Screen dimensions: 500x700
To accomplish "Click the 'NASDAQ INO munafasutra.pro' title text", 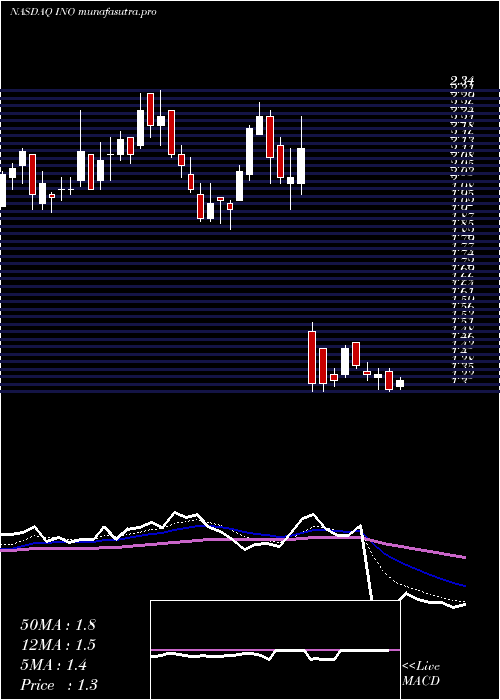I will tap(83, 12).
